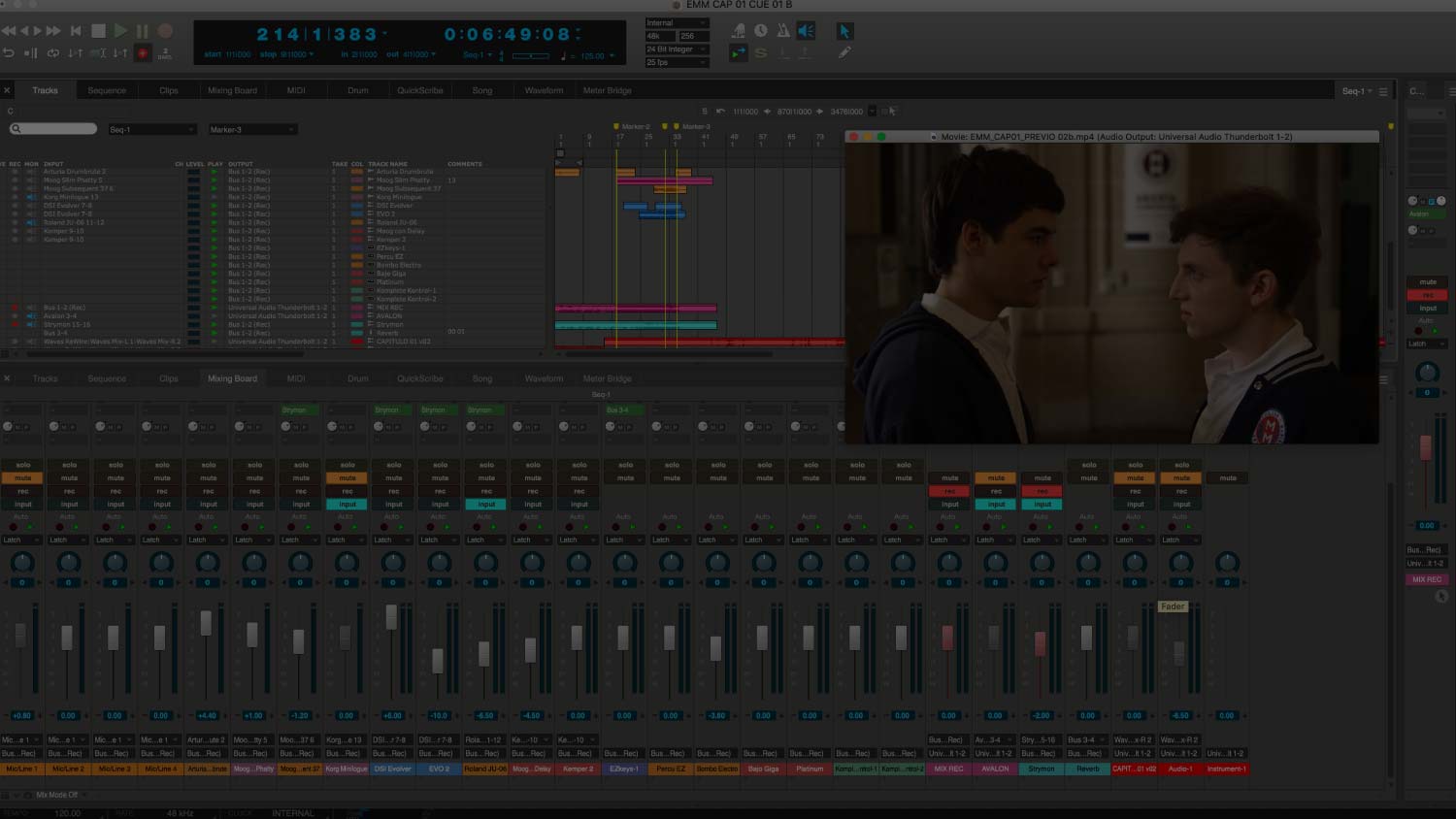Toggle input on the Strymon mixer channel
The image size is (1456, 819).
(x=1042, y=504)
